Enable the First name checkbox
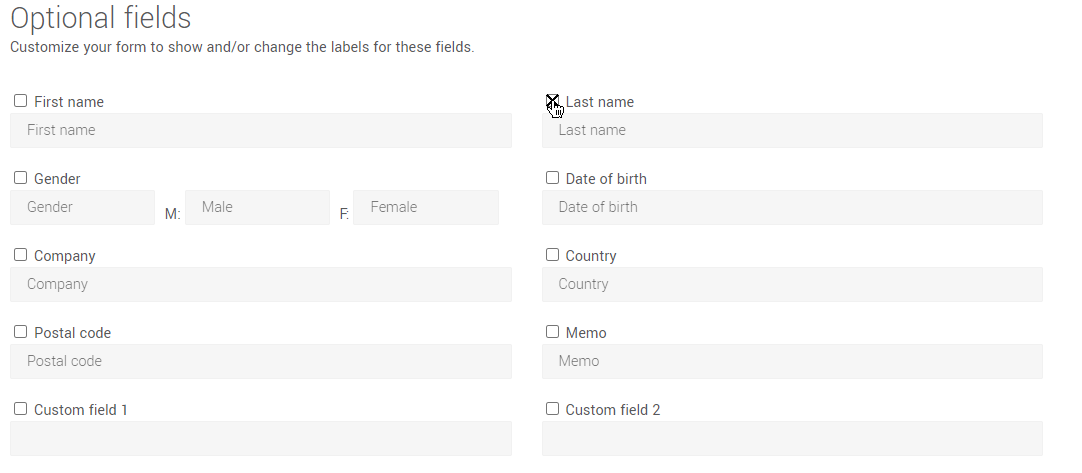Viewport: 1082px width, 473px height. [x=20, y=101]
